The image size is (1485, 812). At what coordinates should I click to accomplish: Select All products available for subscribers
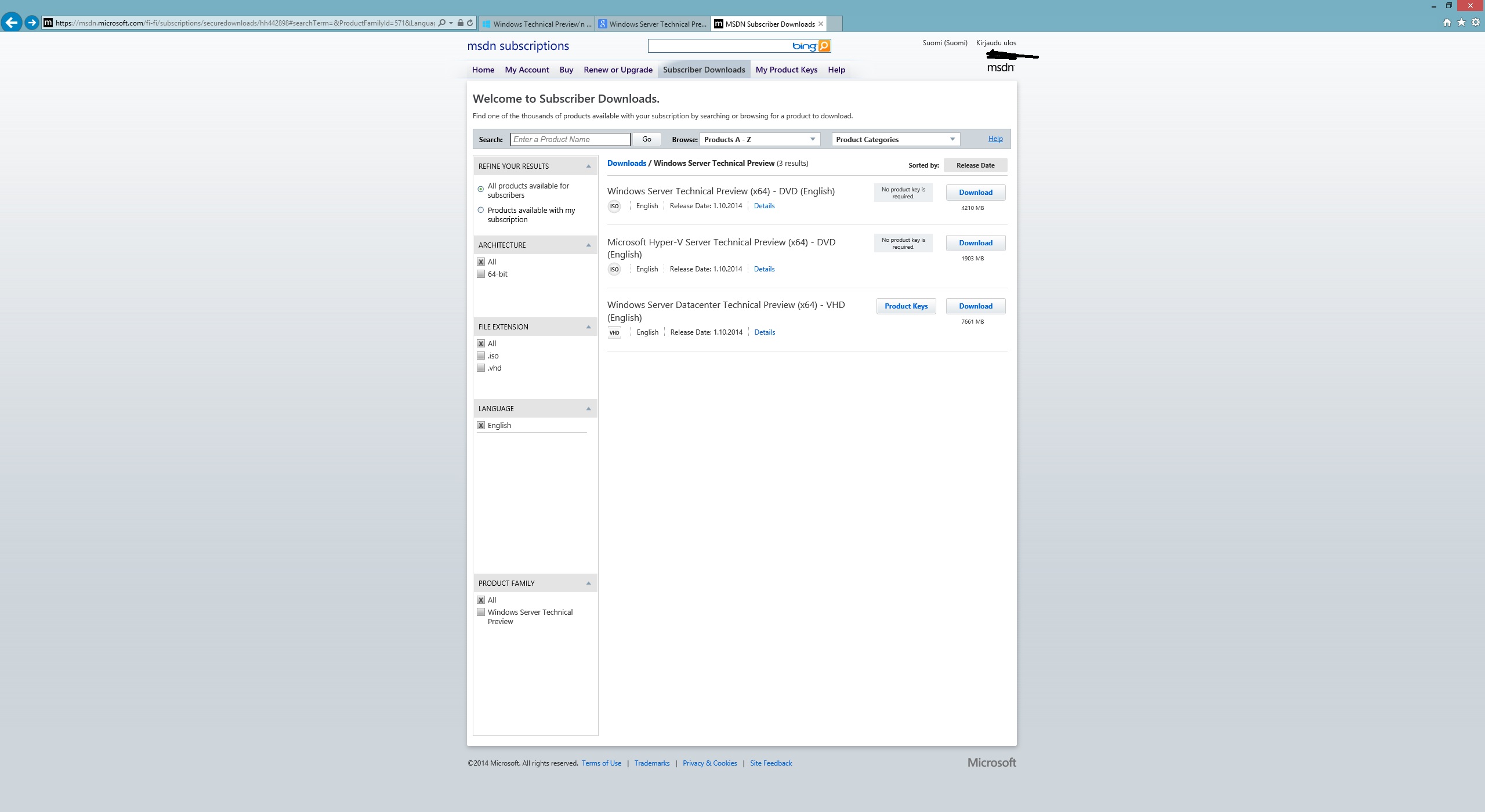click(x=481, y=189)
